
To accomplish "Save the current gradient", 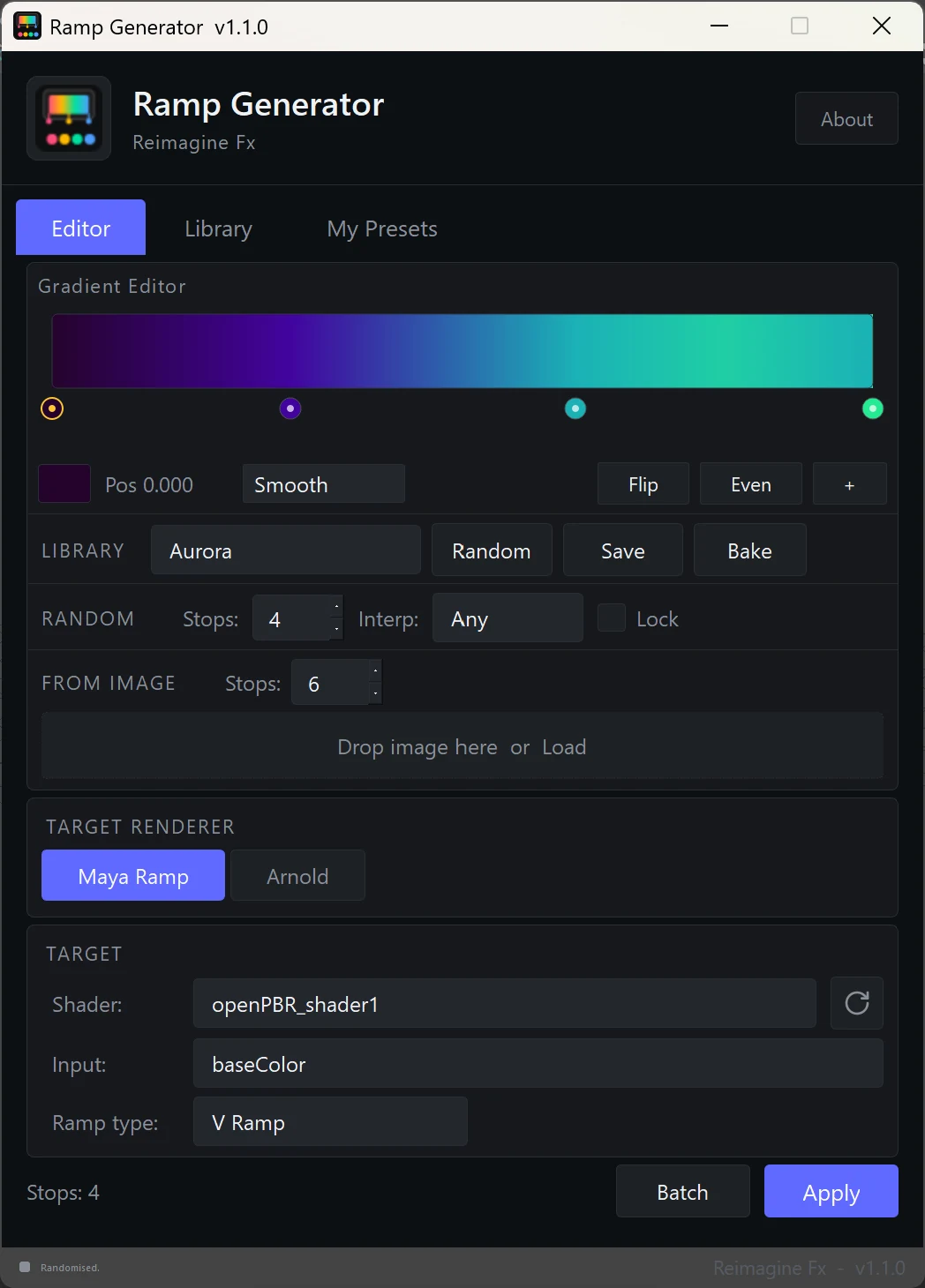I will click(x=623, y=550).
